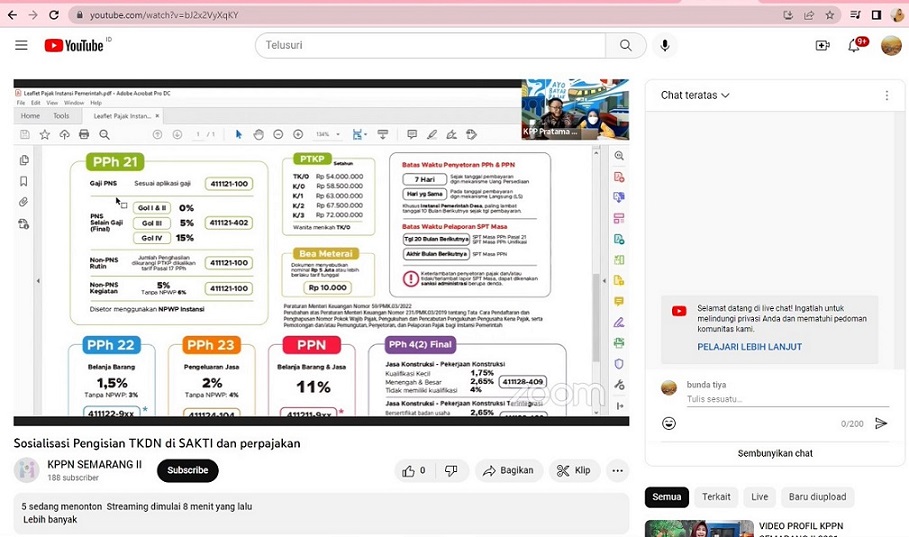Click the PELAJARI LEBIH LANJUT link
This screenshot has width=909, height=537.
(x=749, y=347)
